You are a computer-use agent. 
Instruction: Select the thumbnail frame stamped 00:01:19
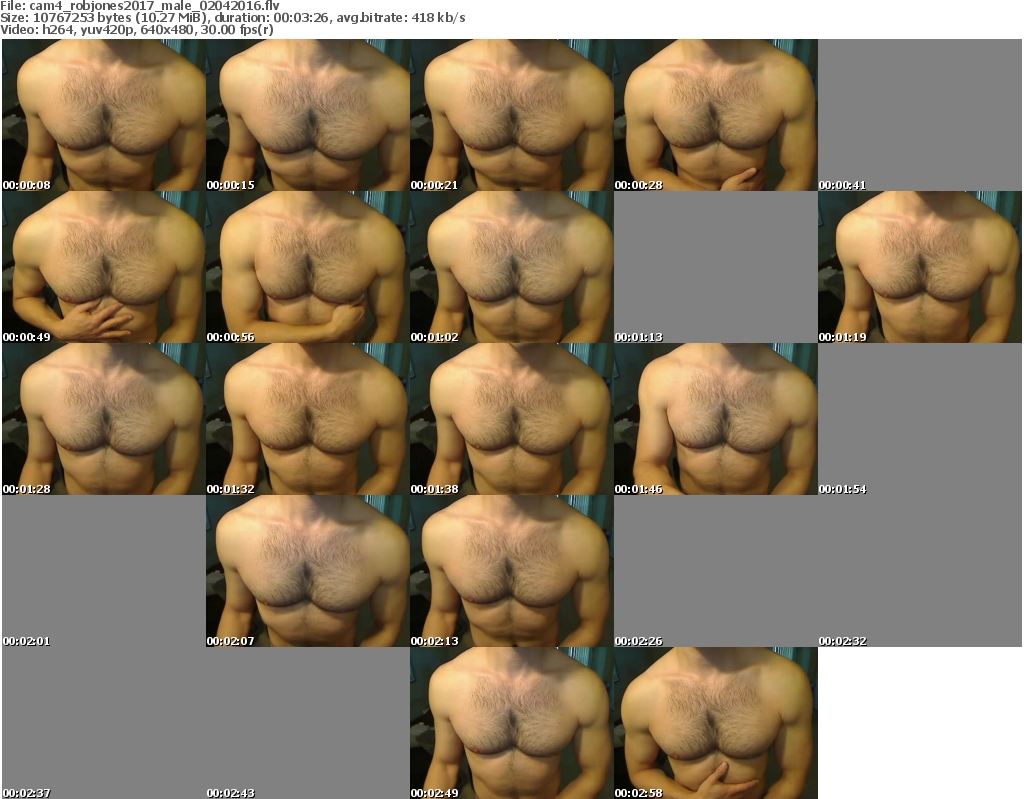(920, 267)
